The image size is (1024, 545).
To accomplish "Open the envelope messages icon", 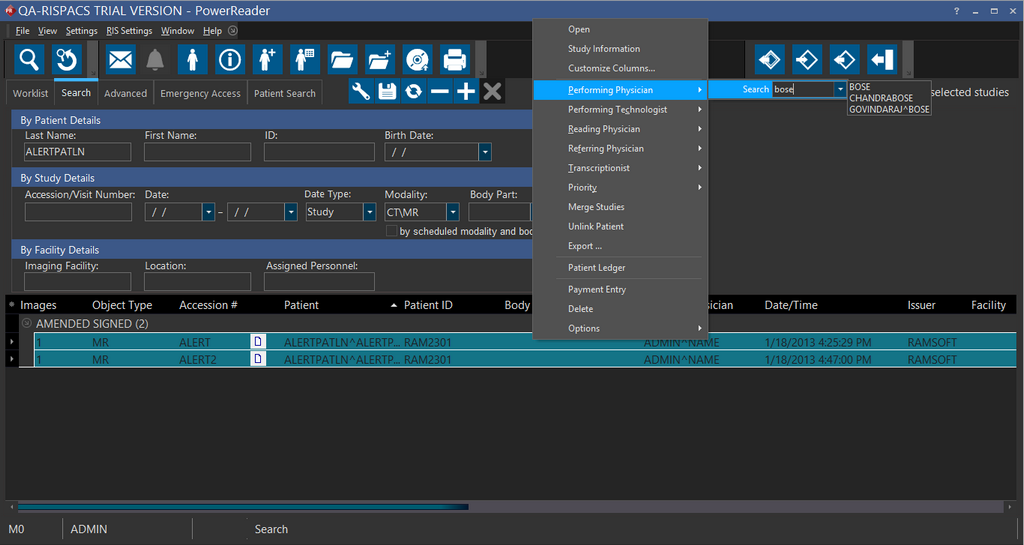I will [120, 60].
